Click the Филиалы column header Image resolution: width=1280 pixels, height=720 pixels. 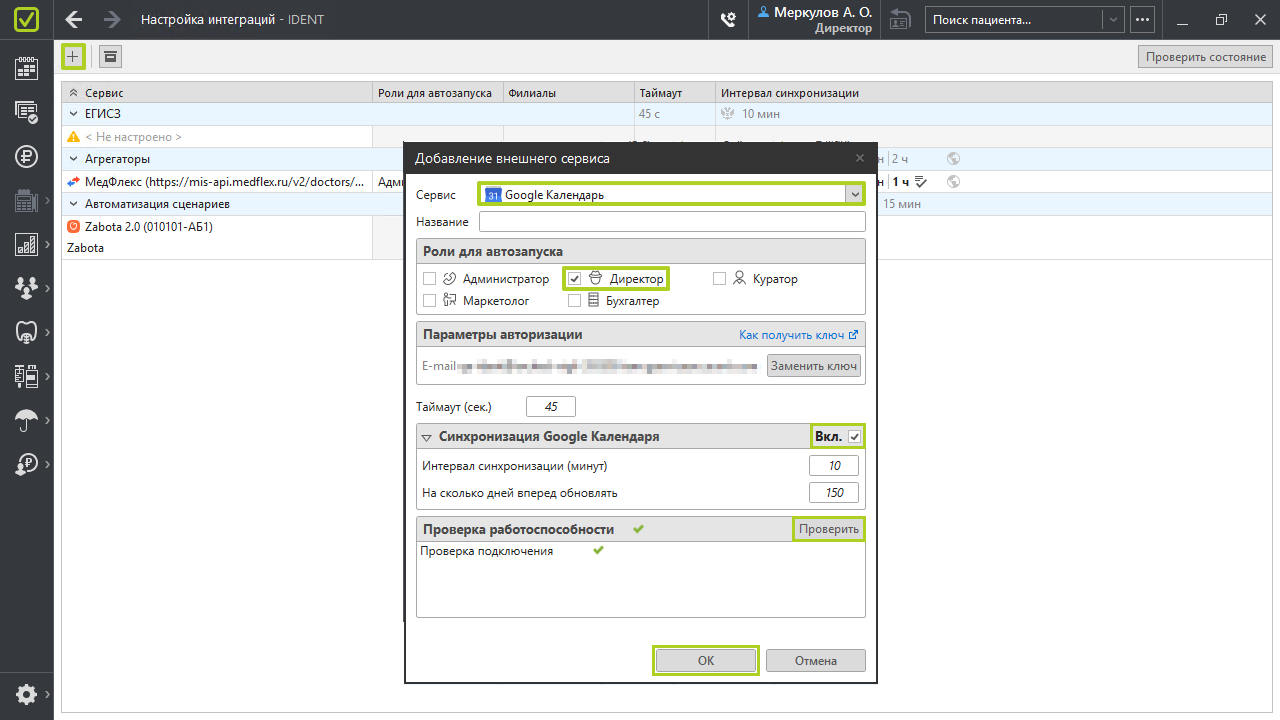(x=569, y=93)
